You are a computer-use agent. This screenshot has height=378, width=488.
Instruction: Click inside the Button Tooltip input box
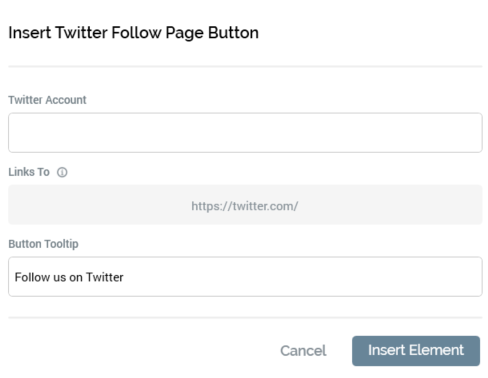[x=245, y=277]
